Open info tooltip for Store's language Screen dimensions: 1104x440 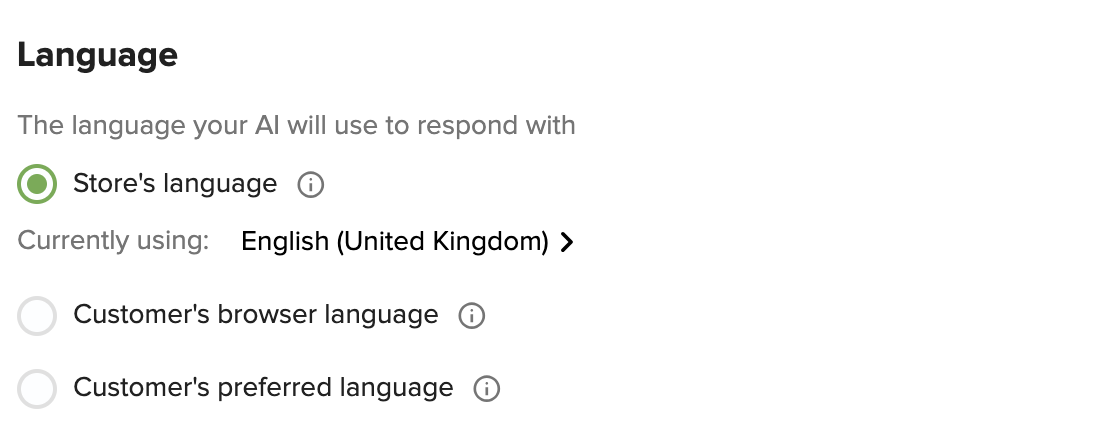[310, 184]
